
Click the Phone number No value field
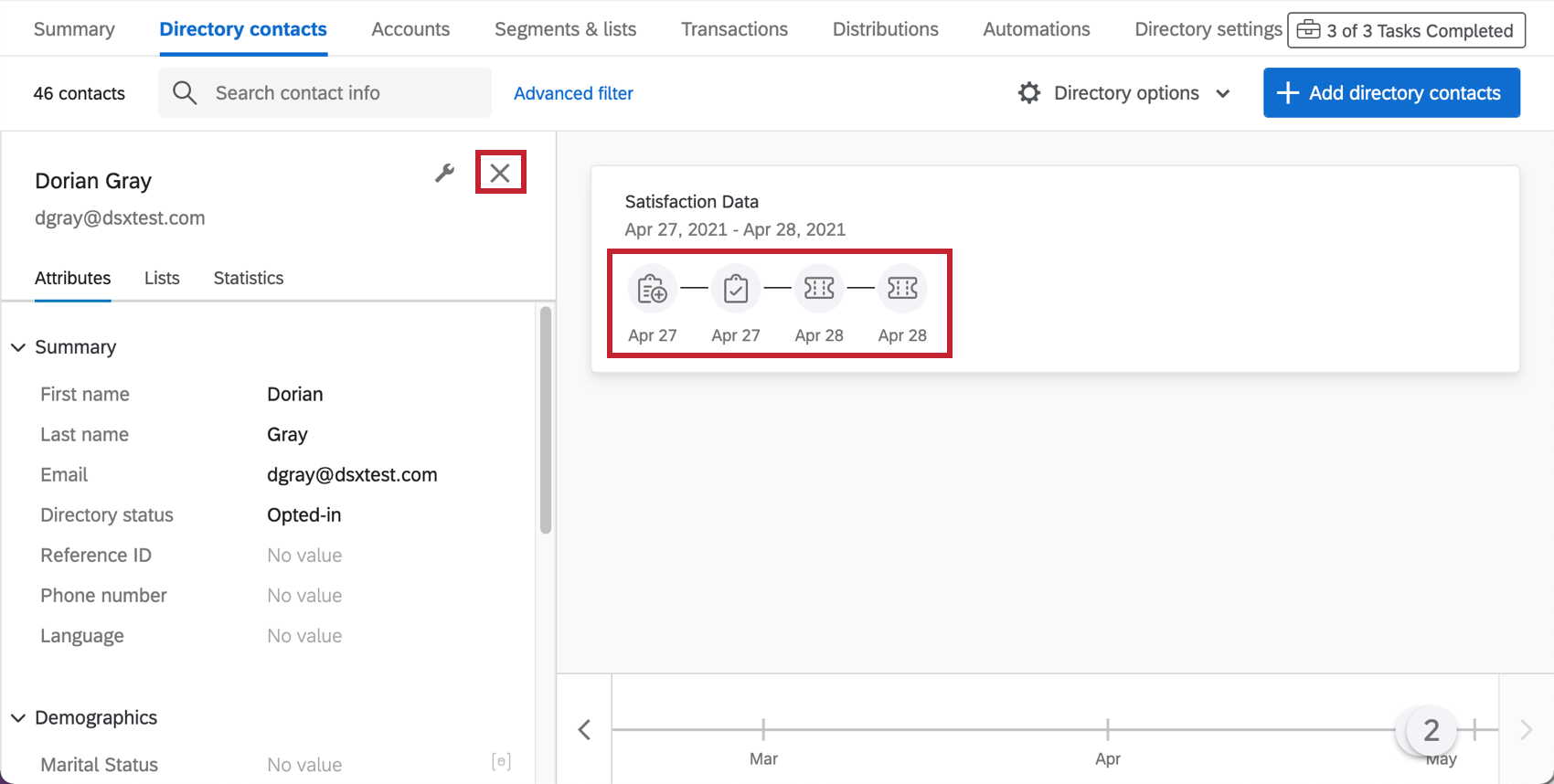304,595
